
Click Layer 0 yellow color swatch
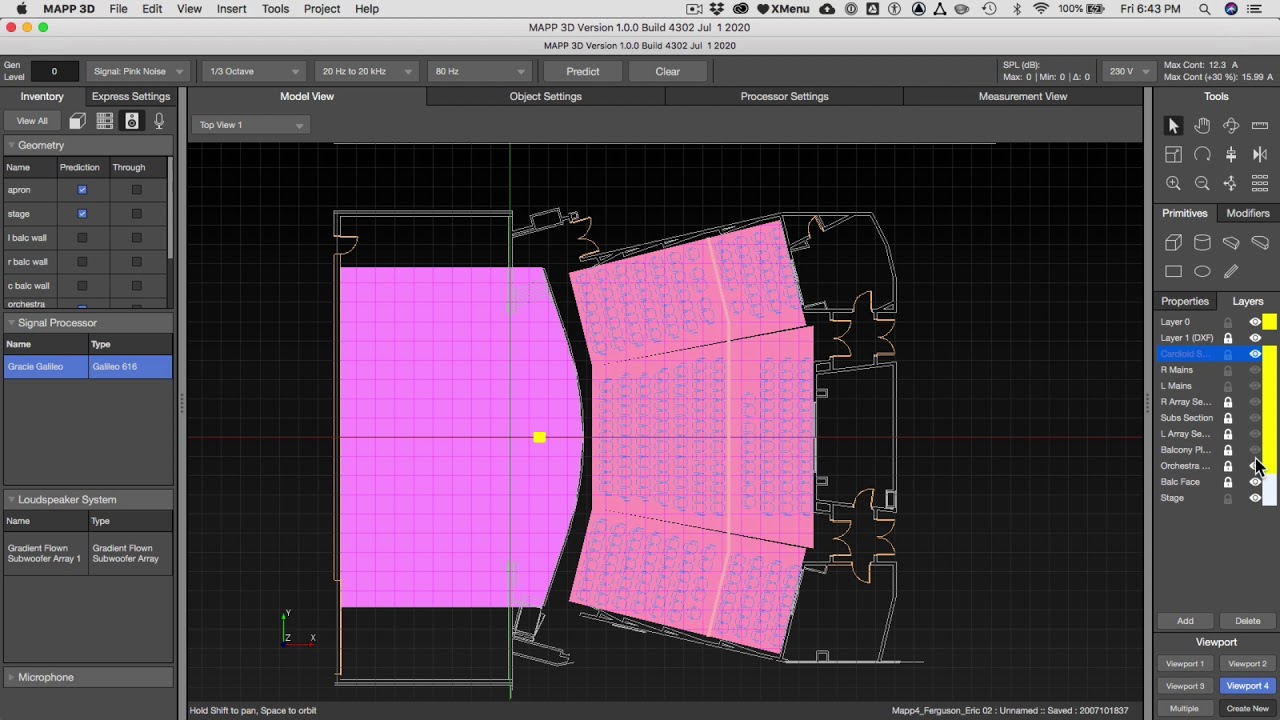click(1269, 322)
